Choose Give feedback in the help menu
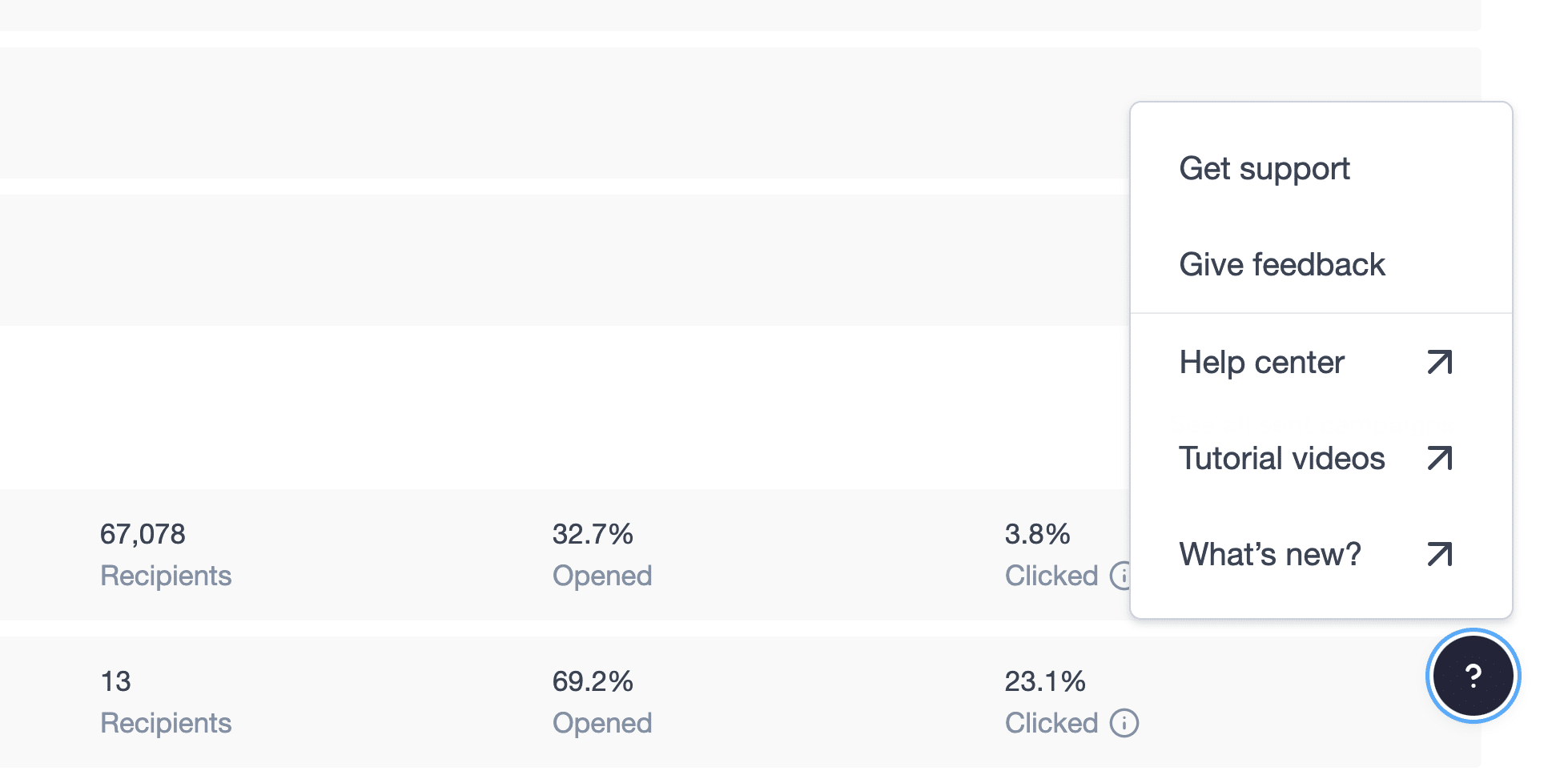1568x775 pixels. point(1281,265)
